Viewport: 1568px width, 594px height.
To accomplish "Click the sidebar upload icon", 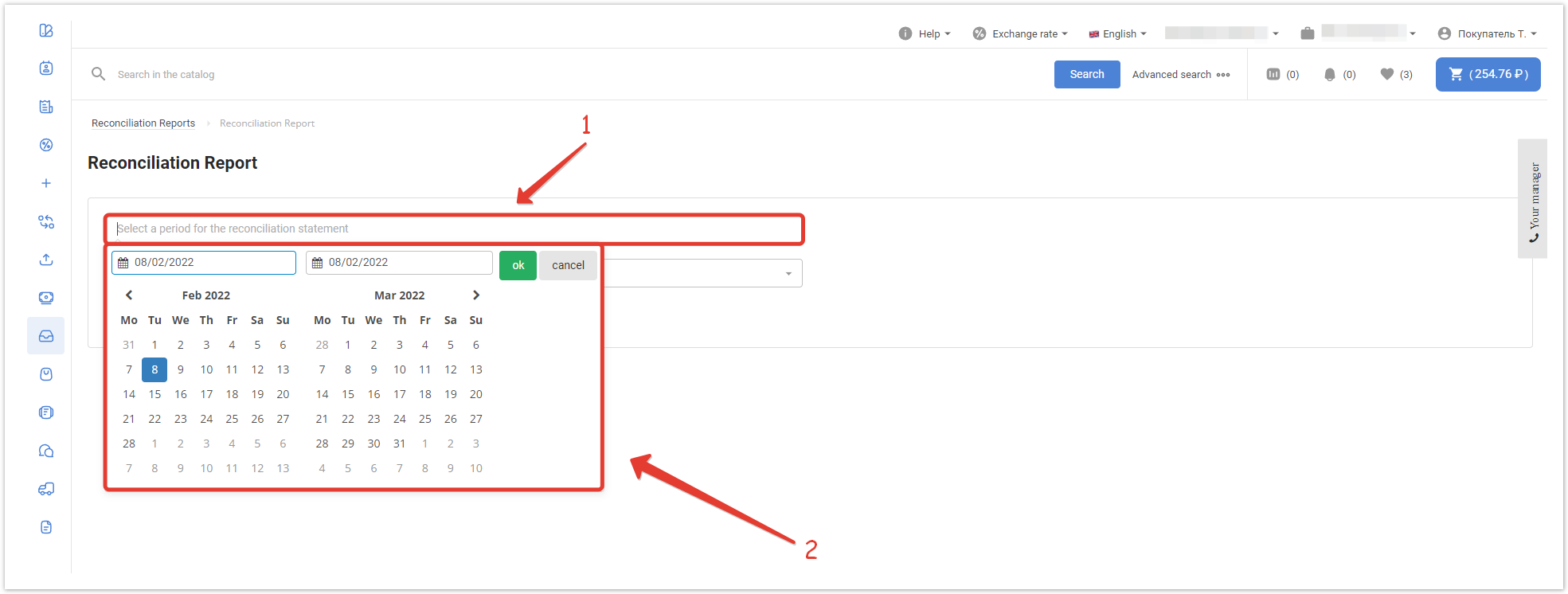I will coord(46,260).
